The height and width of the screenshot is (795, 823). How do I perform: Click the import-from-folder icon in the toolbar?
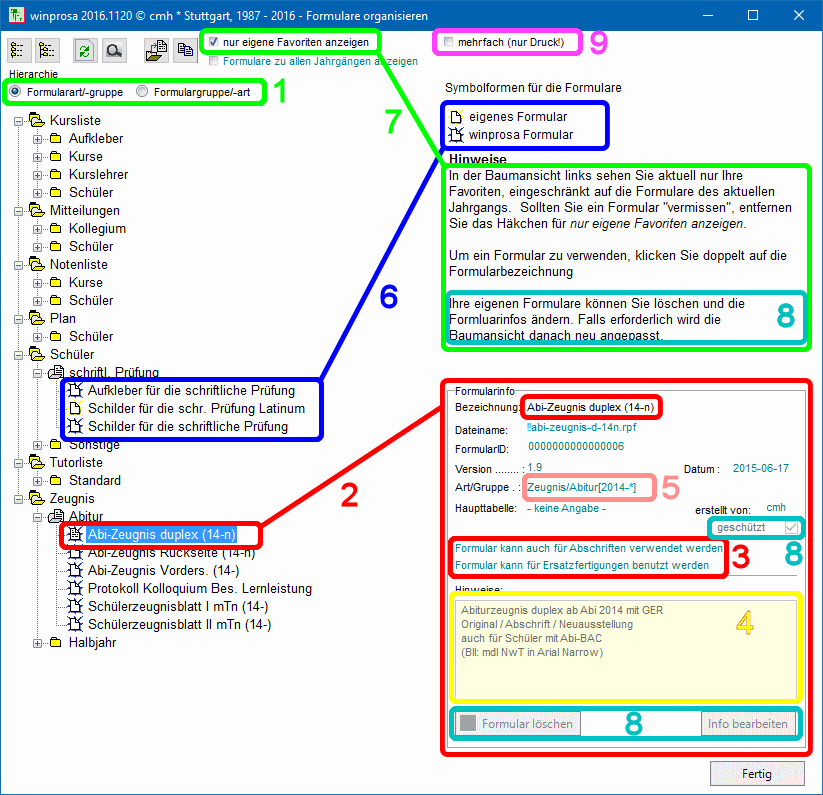155,51
